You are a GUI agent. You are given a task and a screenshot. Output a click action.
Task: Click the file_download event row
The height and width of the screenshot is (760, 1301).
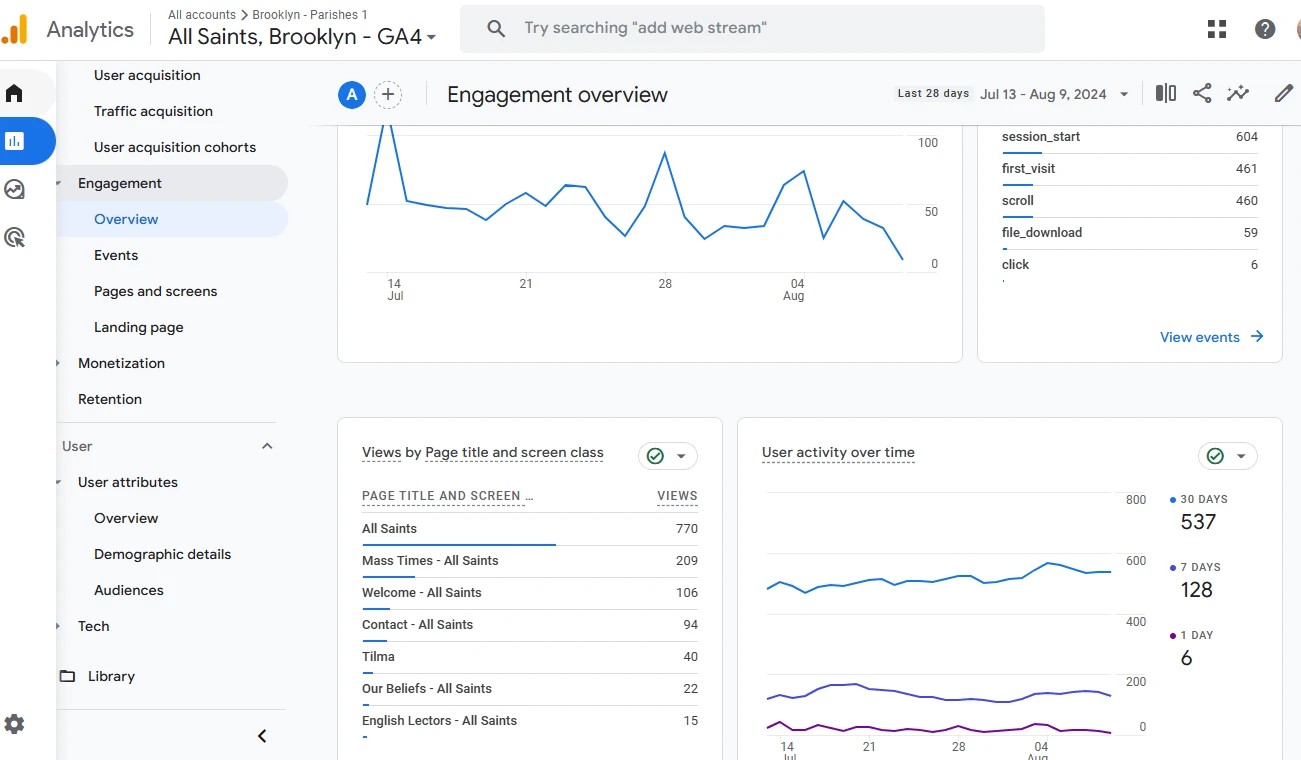pos(1130,233)
